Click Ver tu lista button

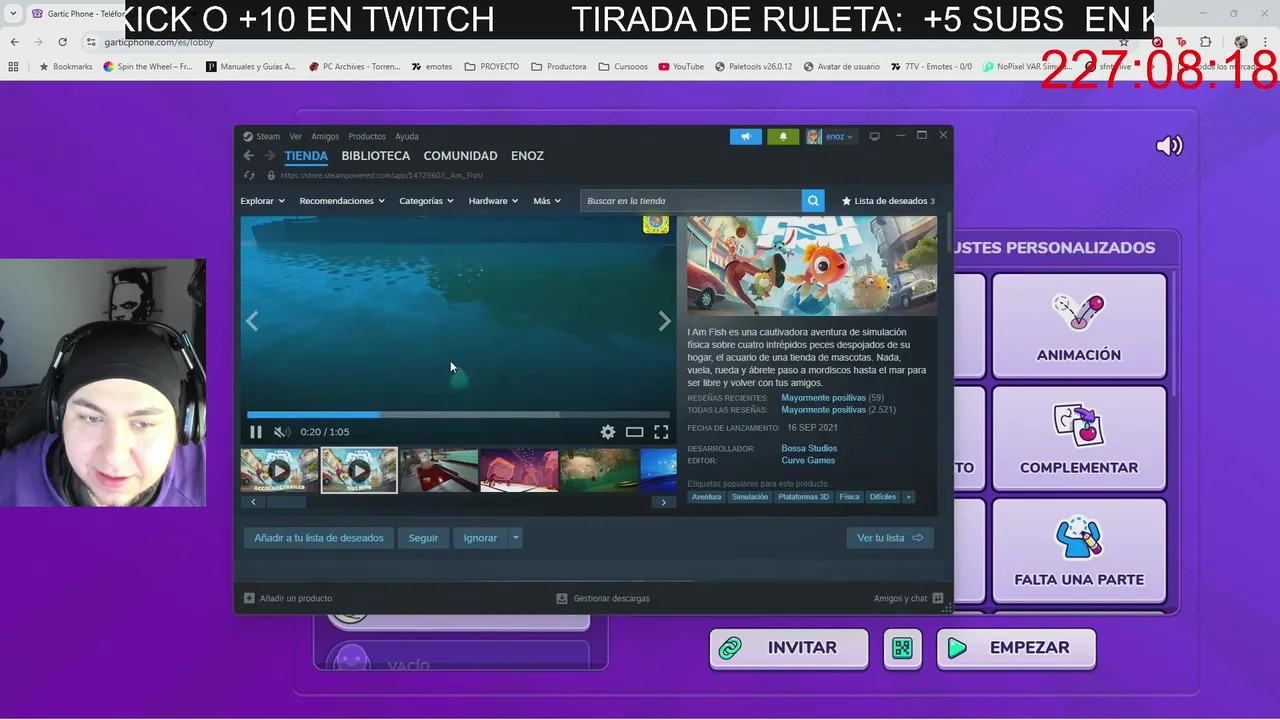click(x=890, y=538)
